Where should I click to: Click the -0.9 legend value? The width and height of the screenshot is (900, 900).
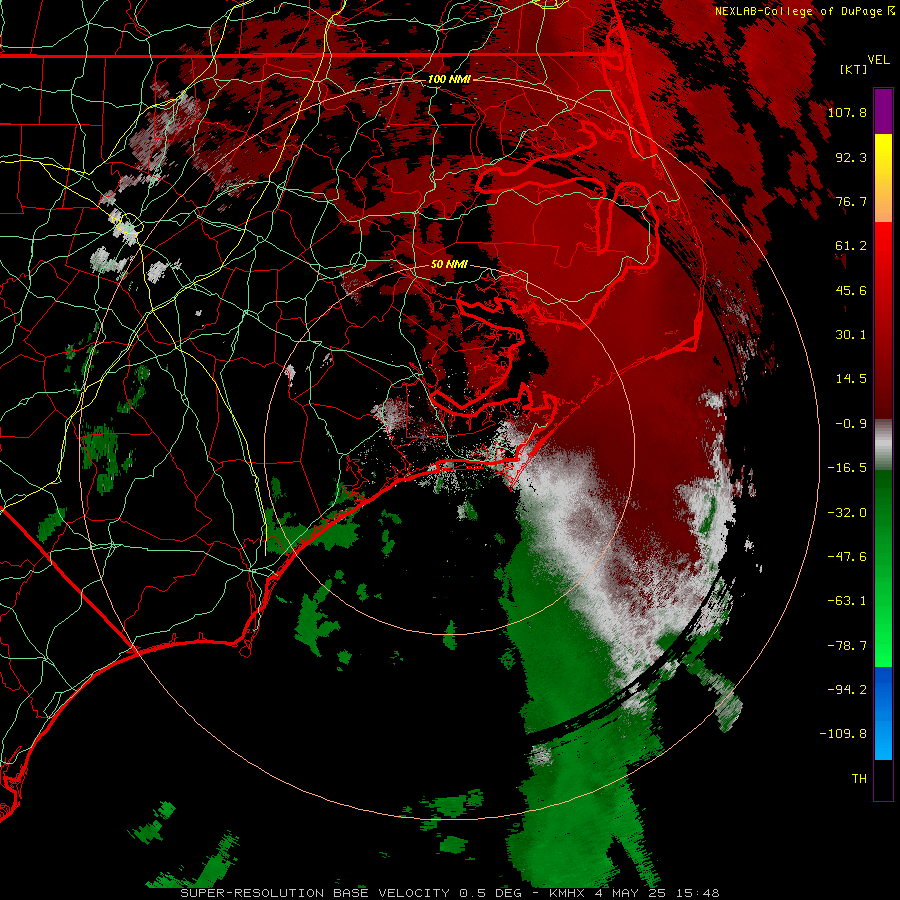coord(851,424)
